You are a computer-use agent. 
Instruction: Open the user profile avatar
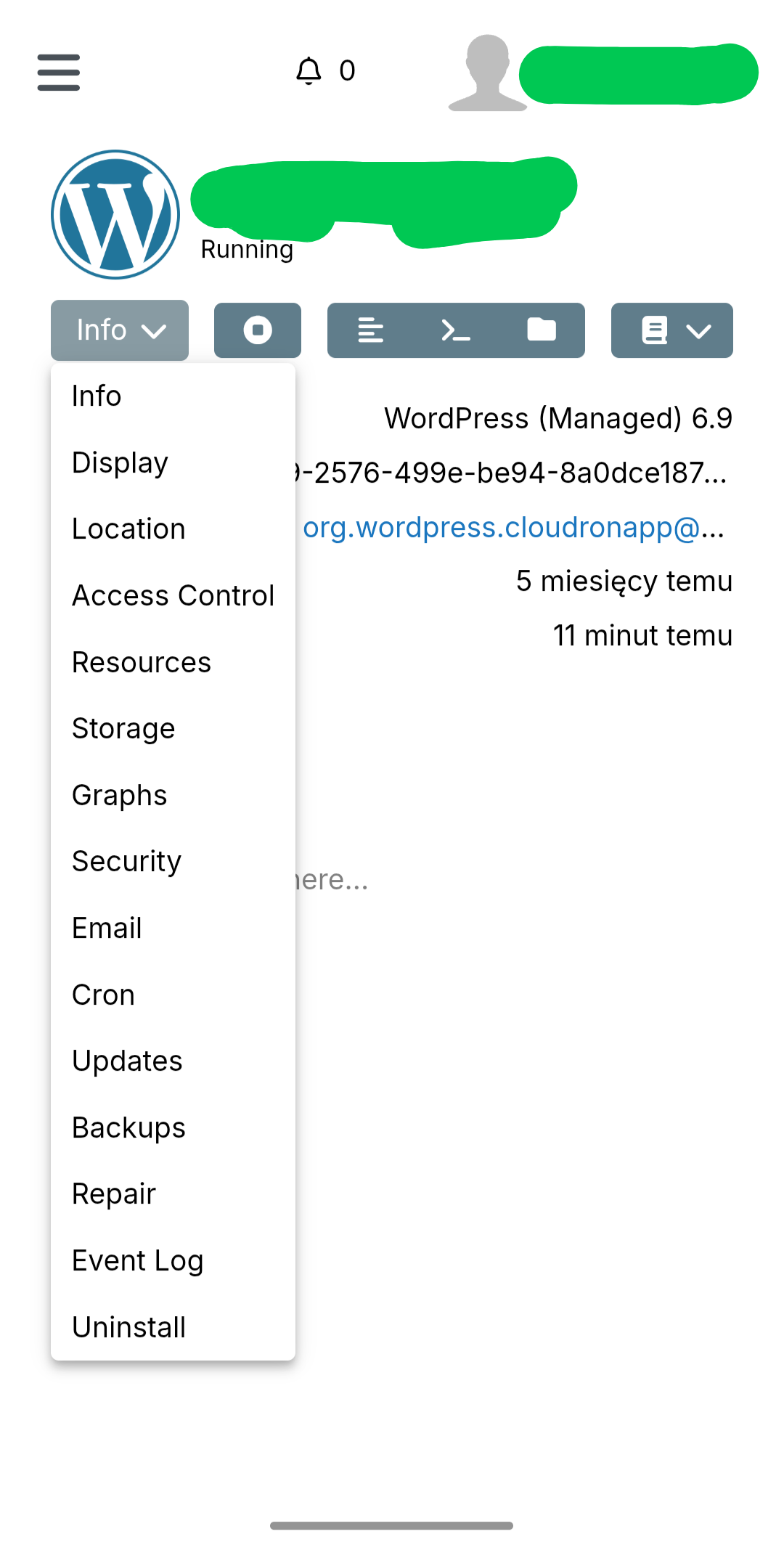(x=487, y=73)
